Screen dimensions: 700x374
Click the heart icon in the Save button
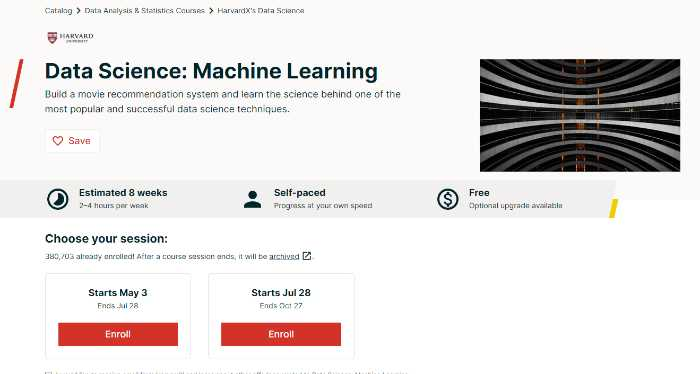pos(58,141)
